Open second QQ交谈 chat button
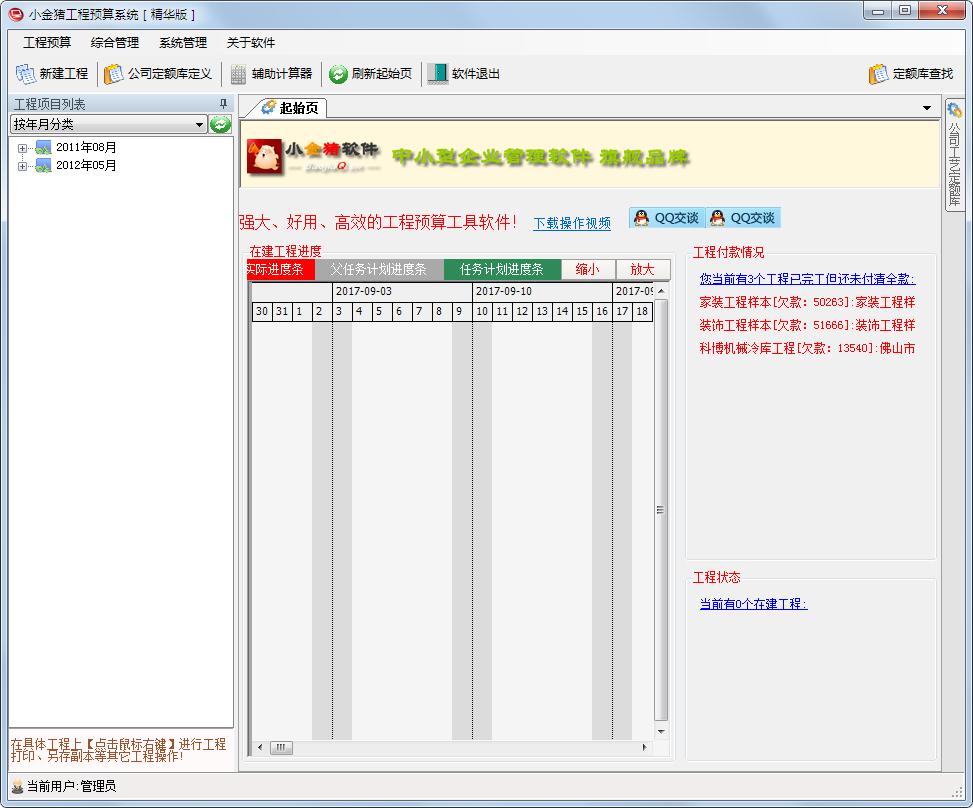The height and width of the screenshot is (808, 973). 743,218
